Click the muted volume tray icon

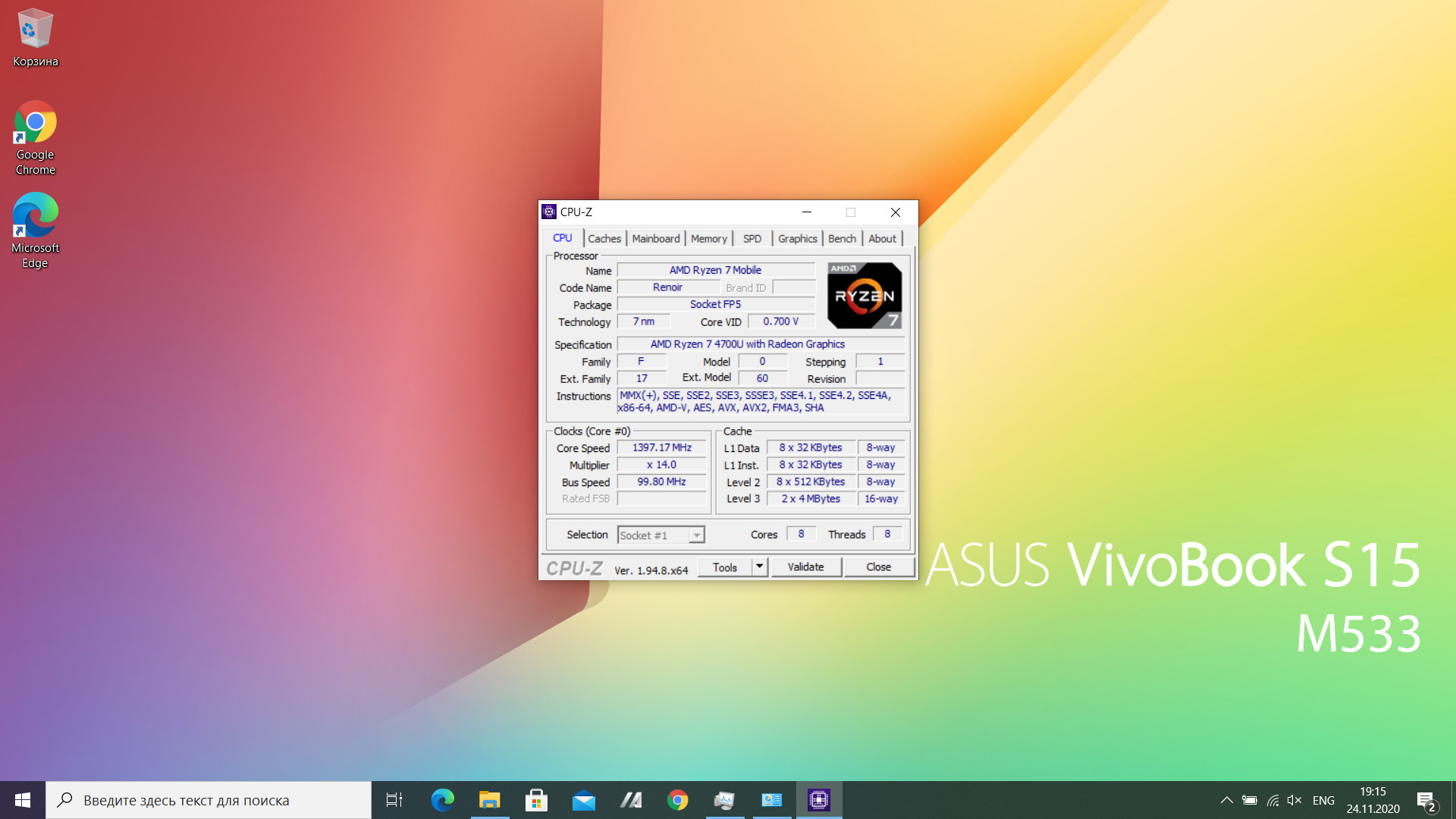1294,800
